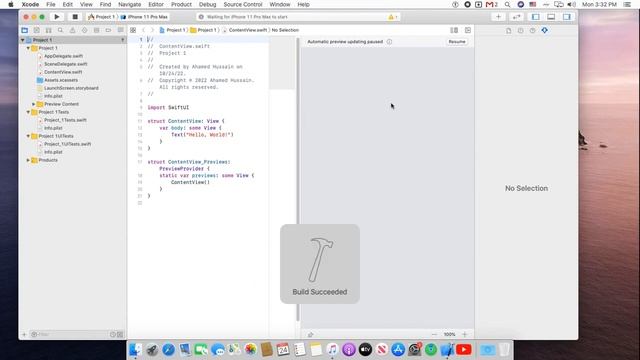Go back in editor history
640x360 pixels.
(144, 30)
